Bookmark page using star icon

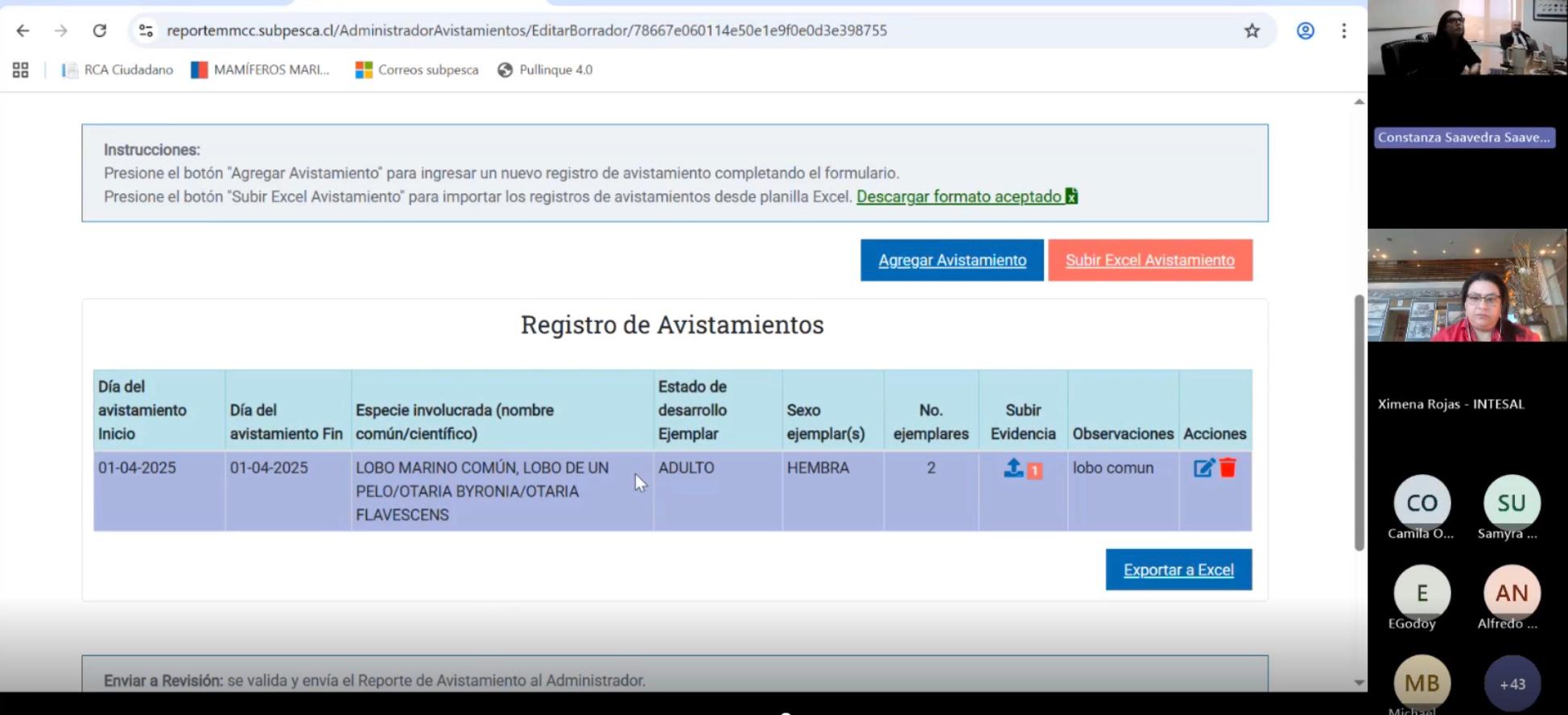[x=1252, y=31]
